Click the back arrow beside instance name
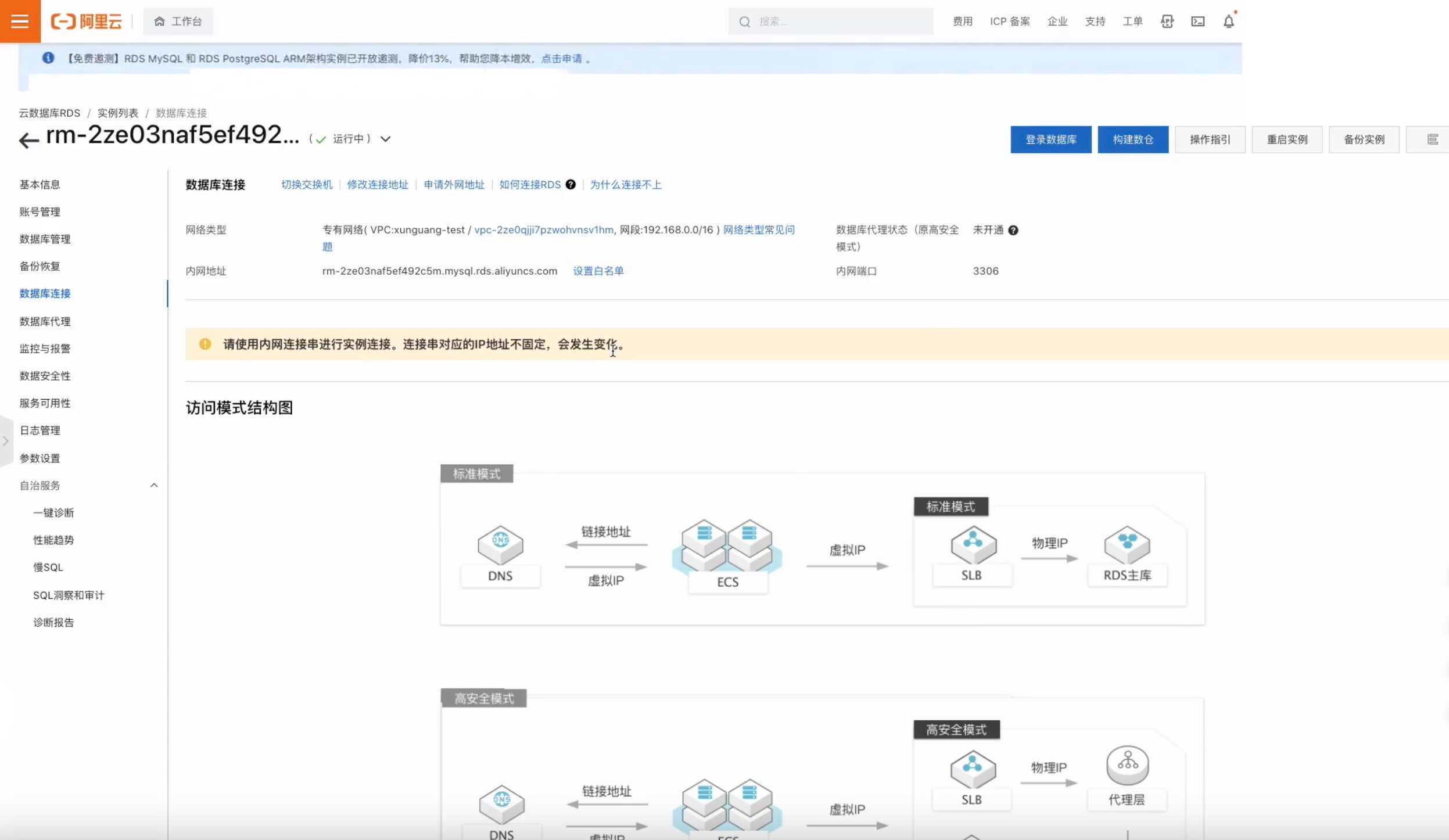1449x840 pixels. [x=28, y=140]
